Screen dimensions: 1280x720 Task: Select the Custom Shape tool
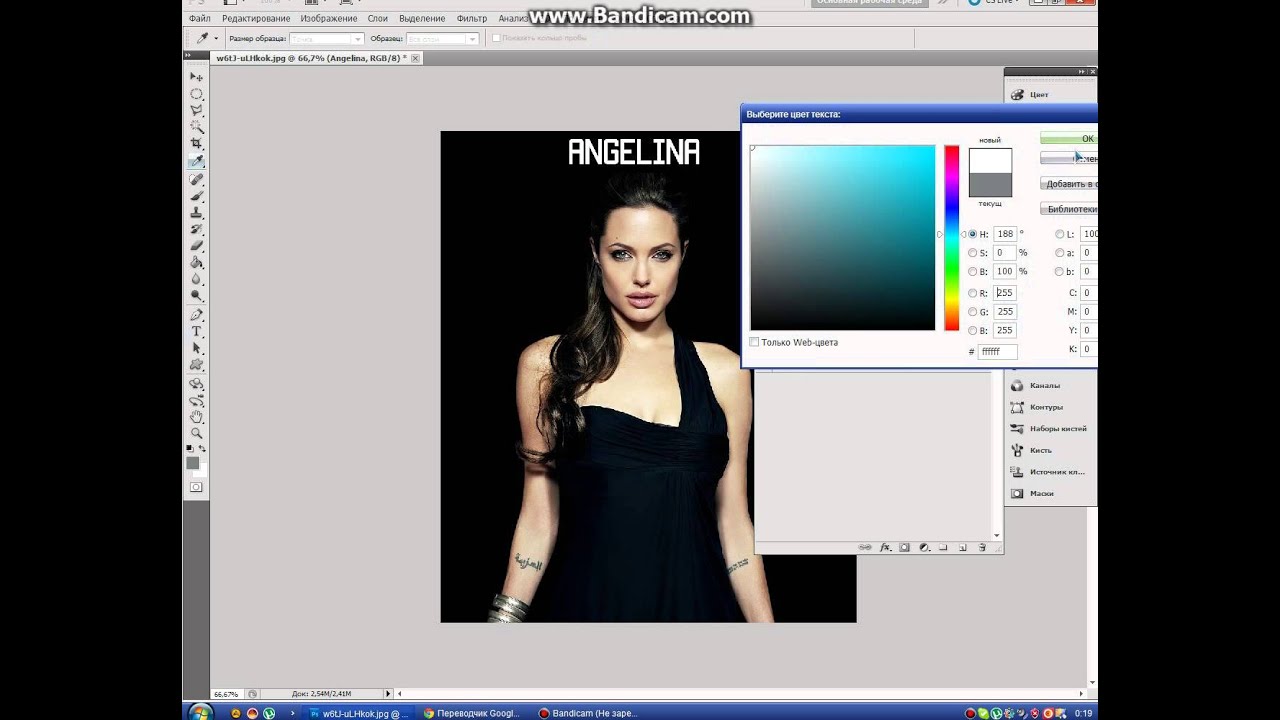coord(196,366)
